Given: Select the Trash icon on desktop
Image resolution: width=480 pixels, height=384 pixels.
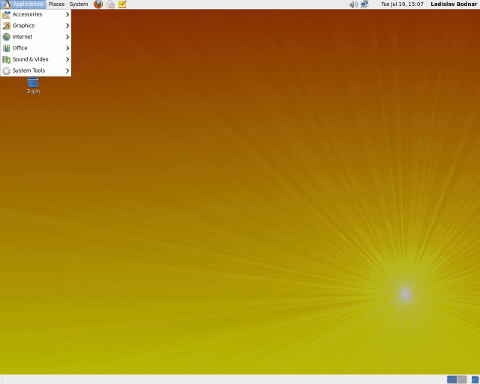Looking at the screenshot, I should click(33, 86).
